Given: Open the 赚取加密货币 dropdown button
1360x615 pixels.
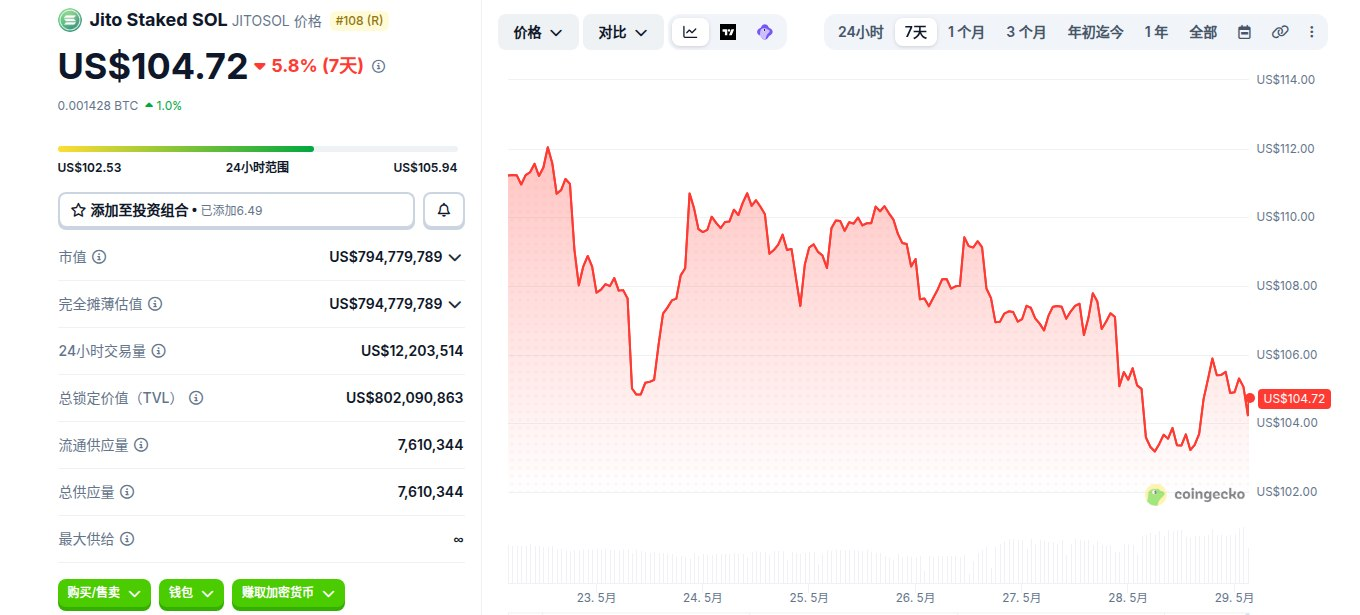Looking at the screenshot, I should (288, 593).
